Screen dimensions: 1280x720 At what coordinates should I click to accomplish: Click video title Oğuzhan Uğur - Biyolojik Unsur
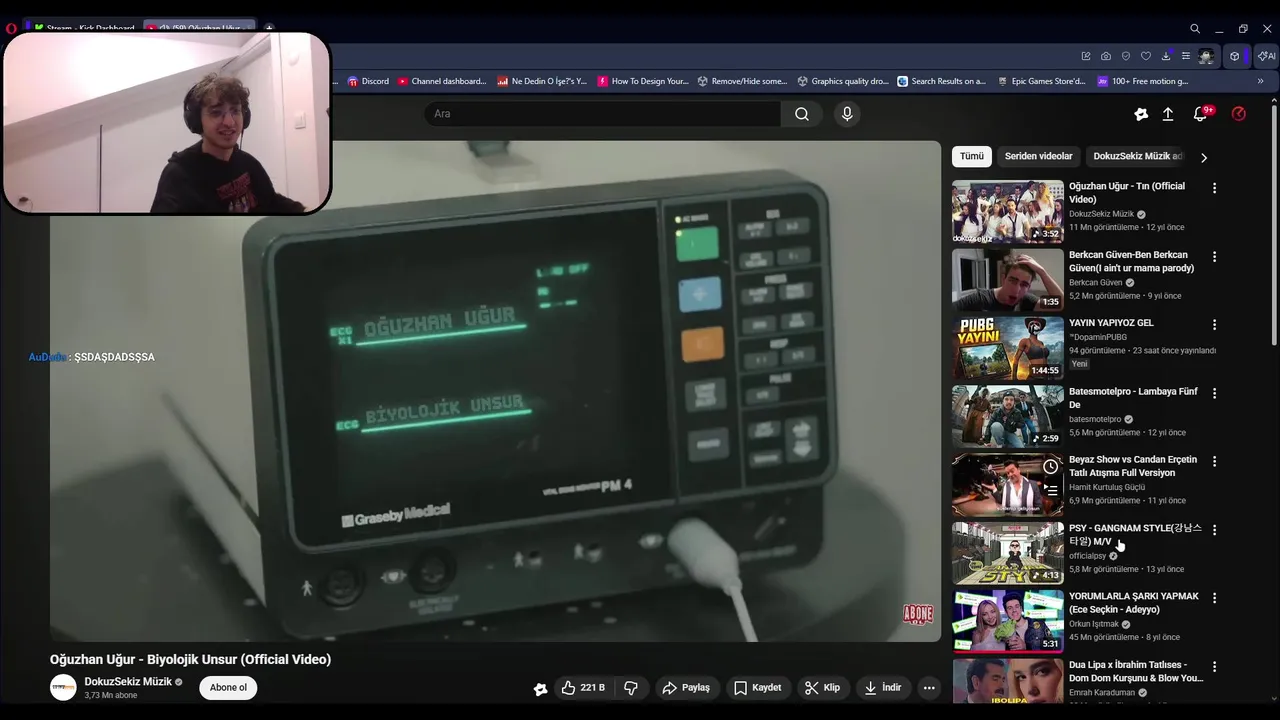coord(190,660)
